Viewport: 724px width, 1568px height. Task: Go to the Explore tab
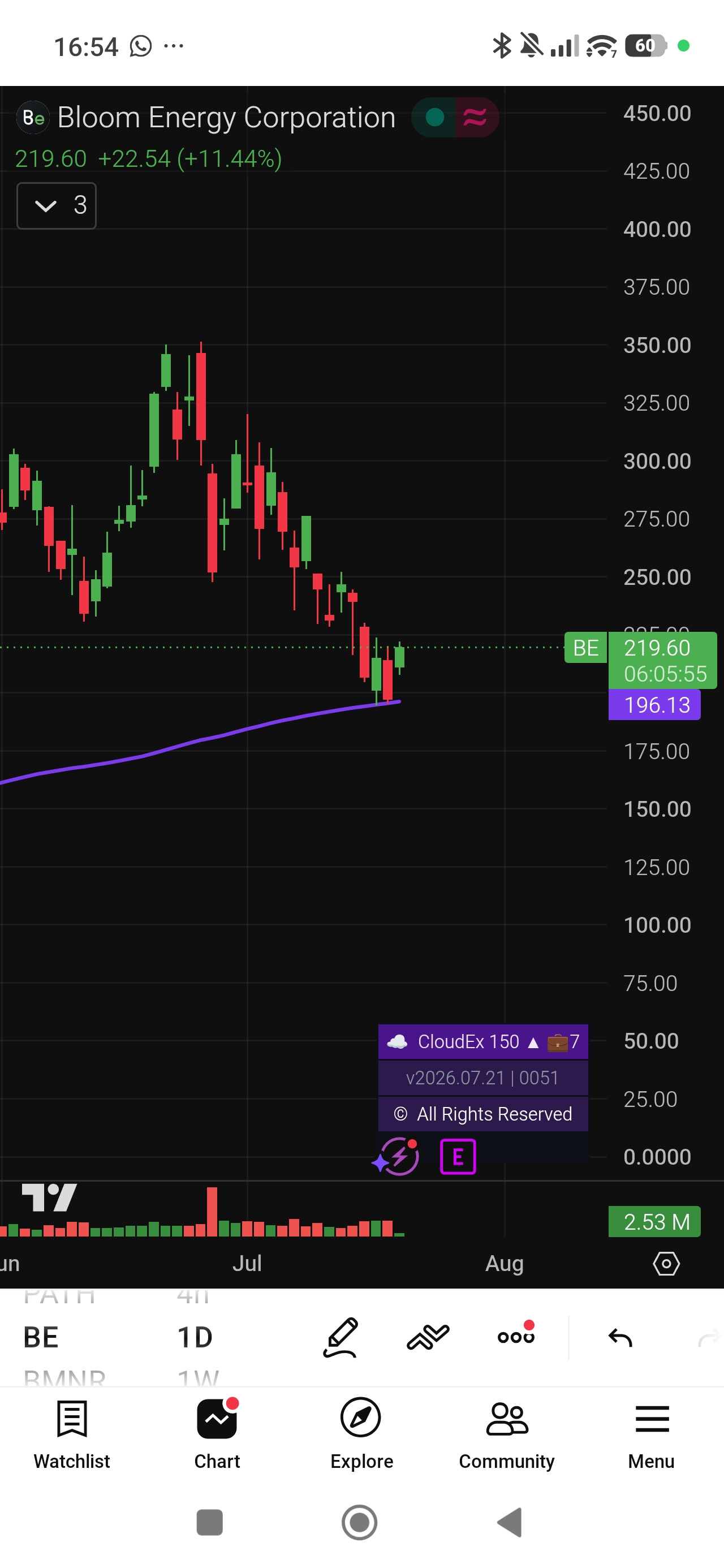click(x=361, y=1433)
